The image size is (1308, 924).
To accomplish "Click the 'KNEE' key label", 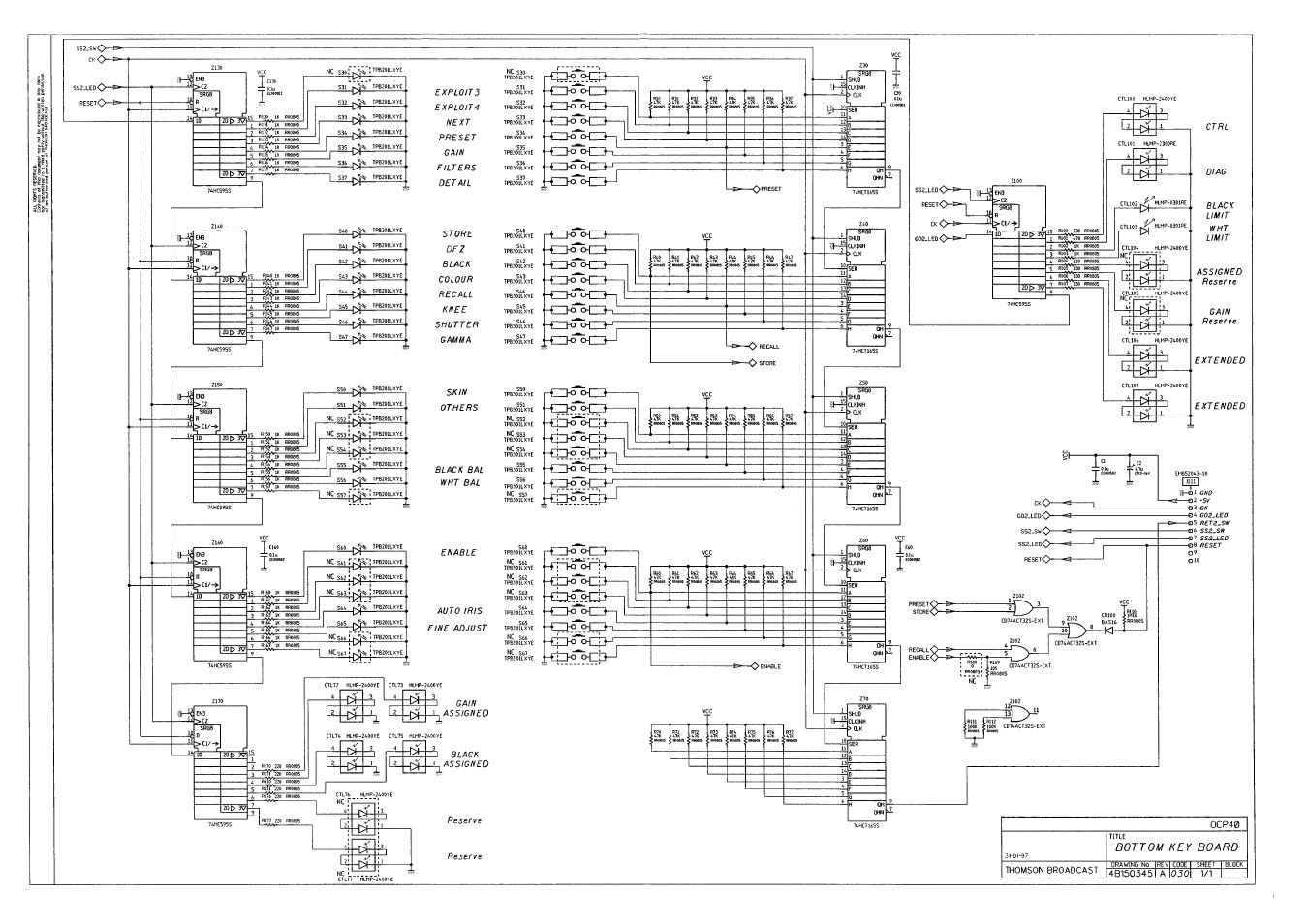I will pos(455,310).
